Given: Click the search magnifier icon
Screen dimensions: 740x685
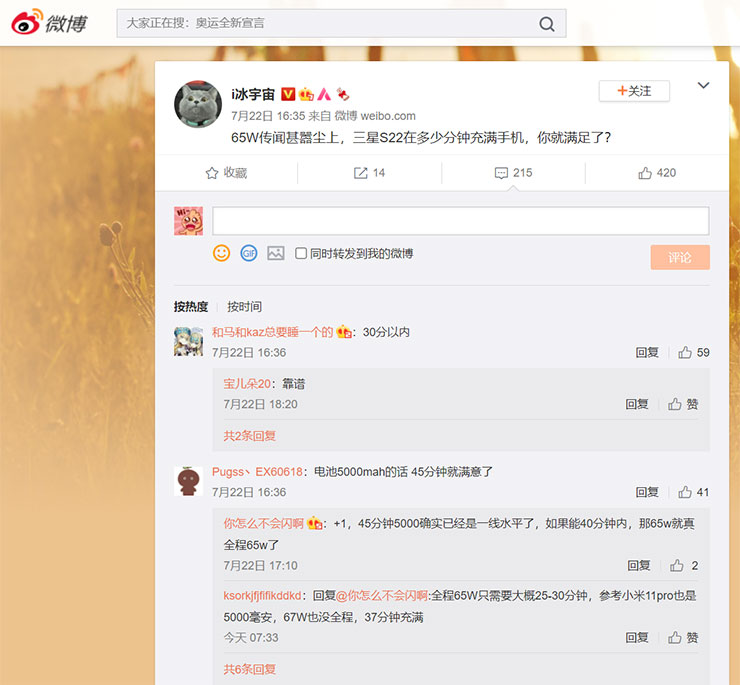Looking at the screenshot, I should click(x=547, y=24).
